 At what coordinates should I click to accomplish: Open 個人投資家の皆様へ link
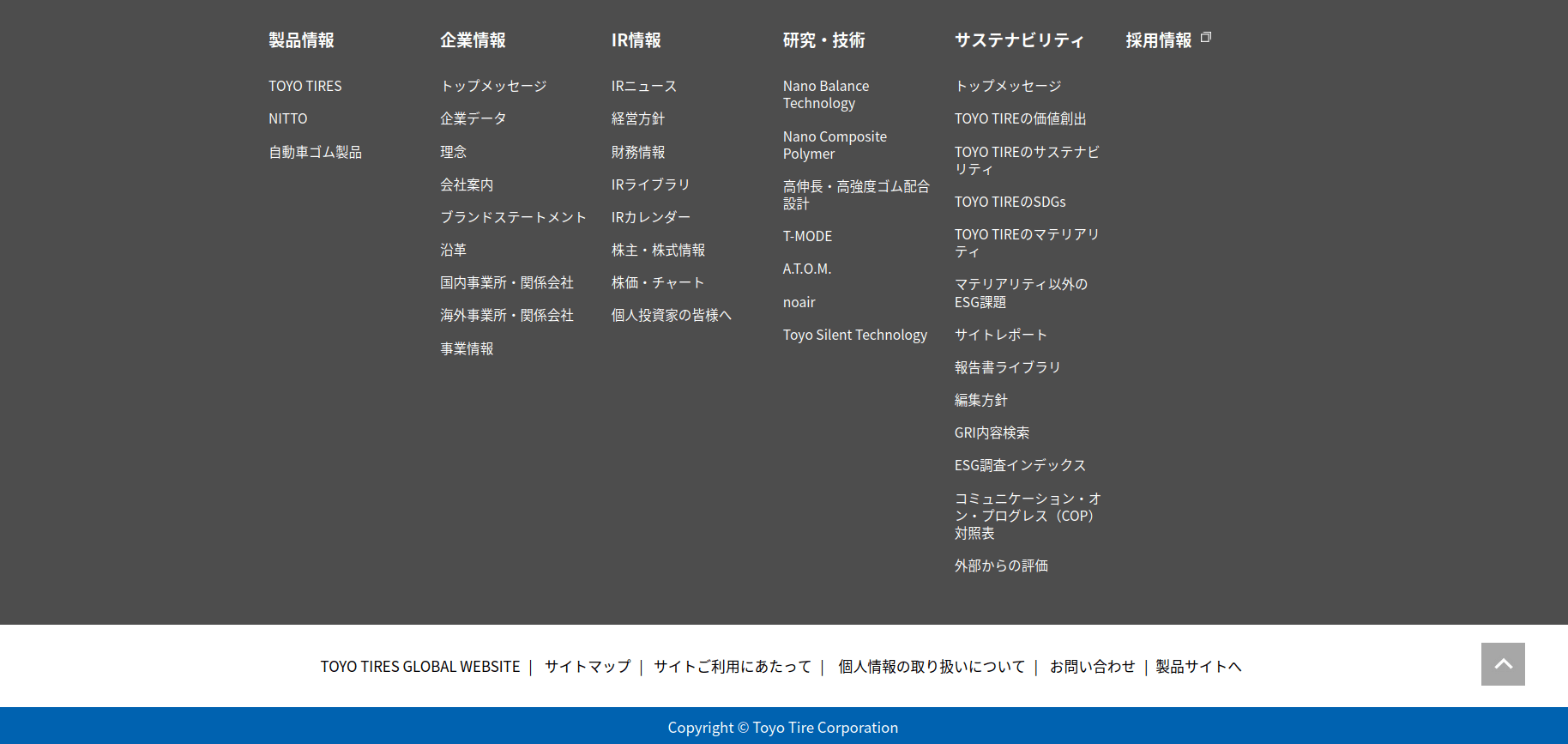coord(671,315)
